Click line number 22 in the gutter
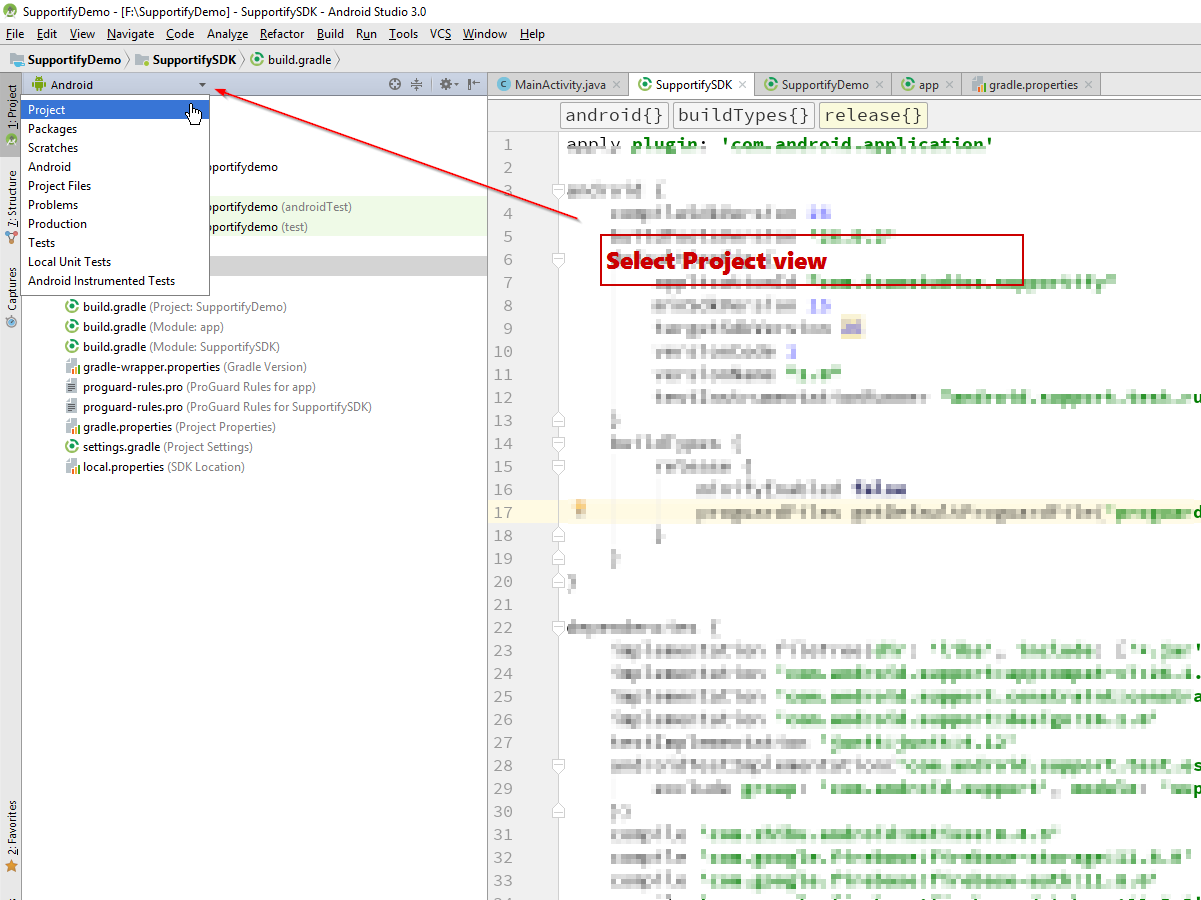Image resolution: width=1201 pixels, height=900 pixels. 502,627
